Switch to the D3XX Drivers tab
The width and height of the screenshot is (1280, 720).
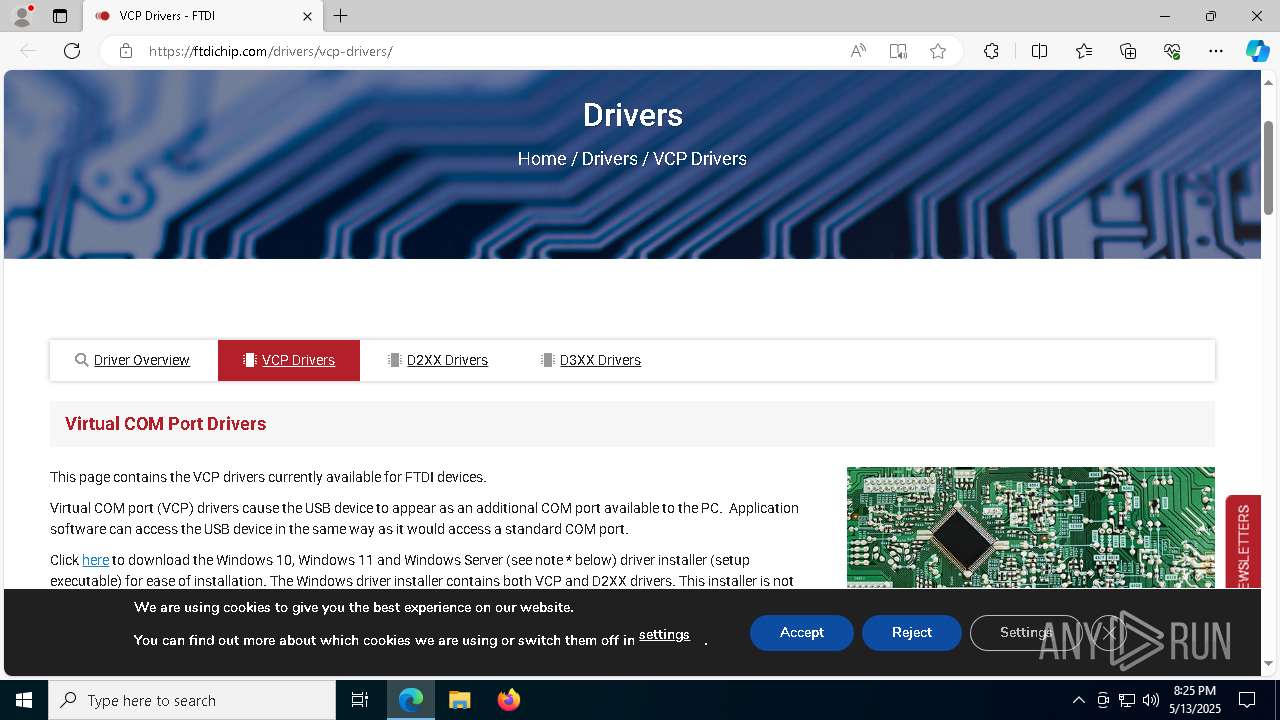(x=591, y=360)
